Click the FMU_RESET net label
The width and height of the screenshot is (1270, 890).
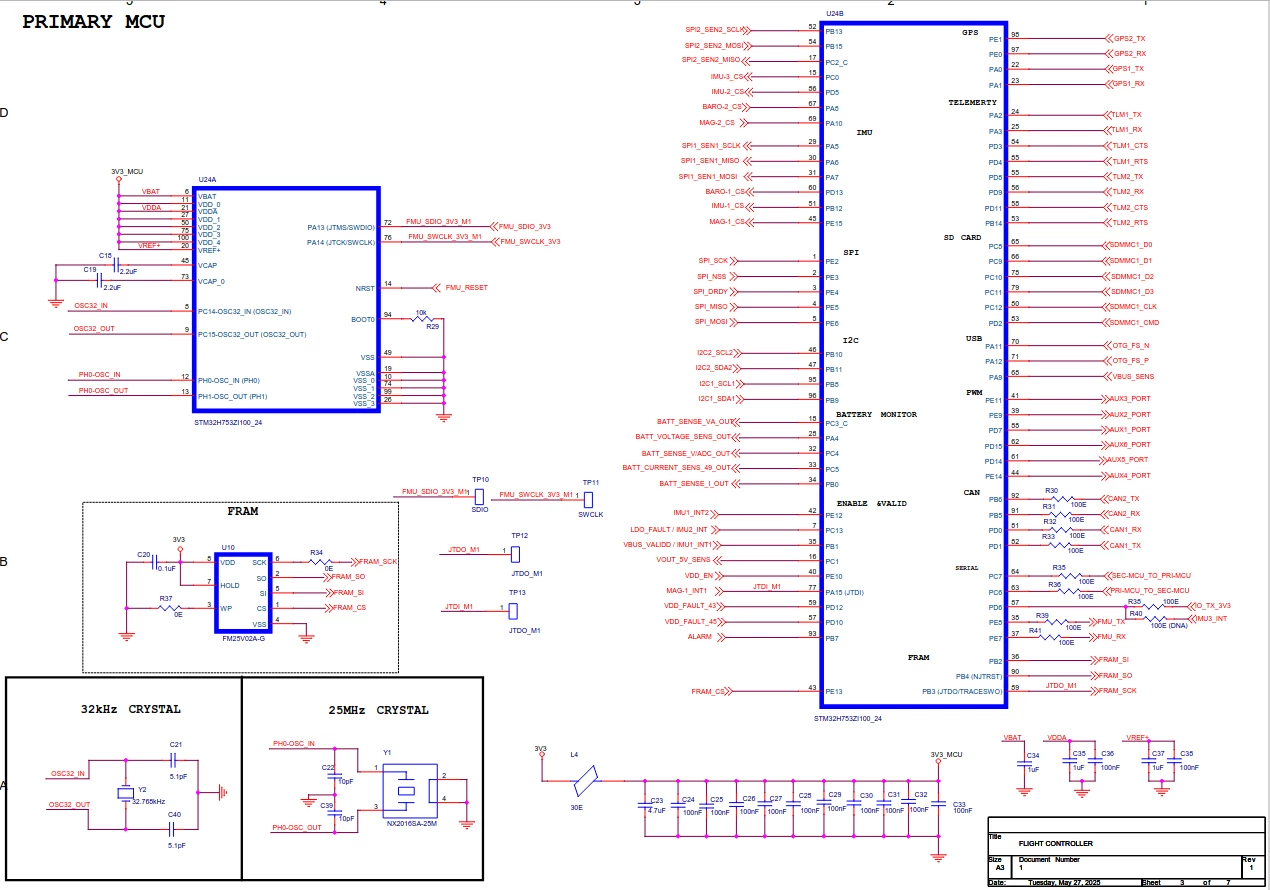pyautogui.click(x=467, y=287)
